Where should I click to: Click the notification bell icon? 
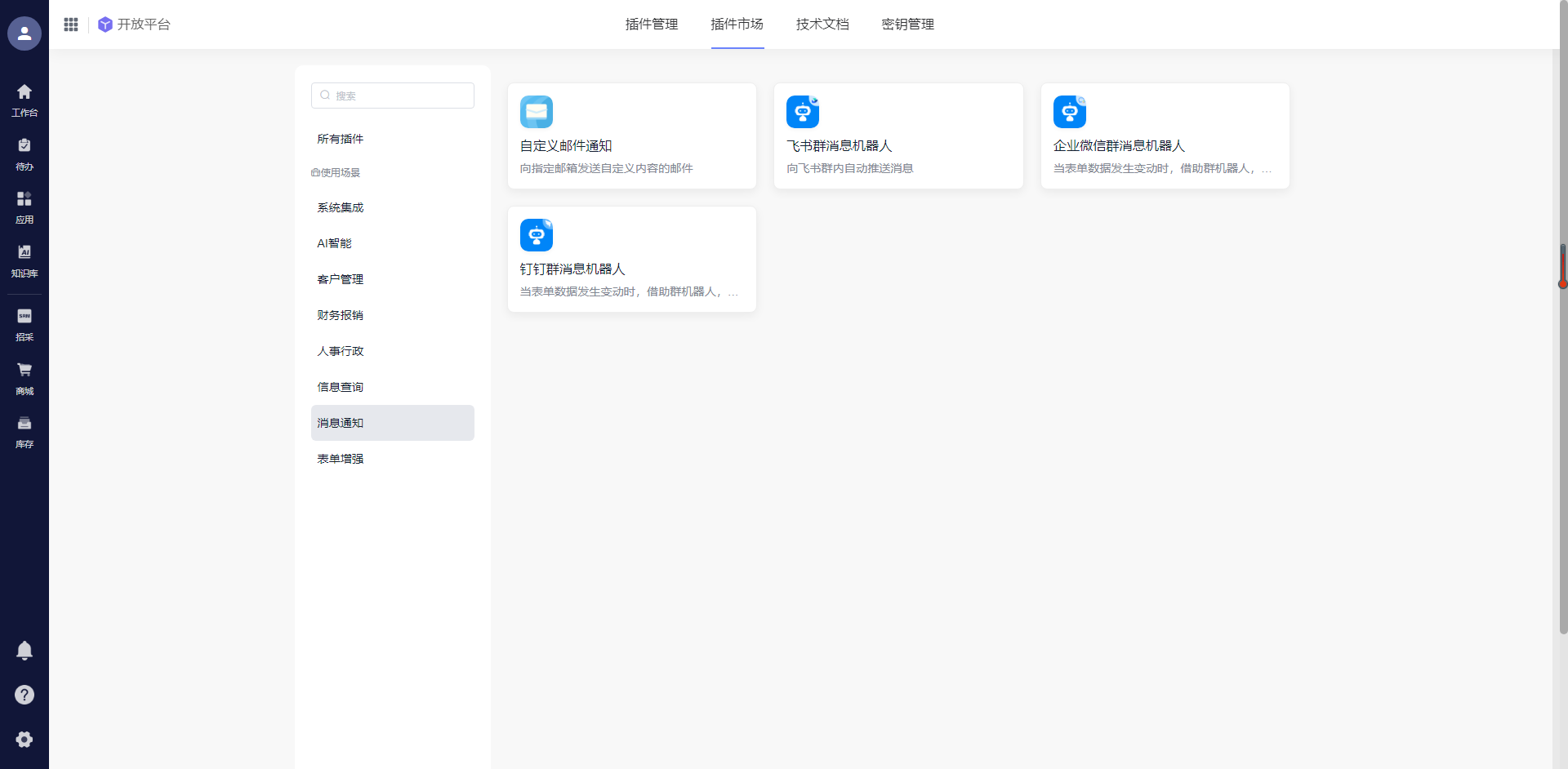click(x=24, y=651)
